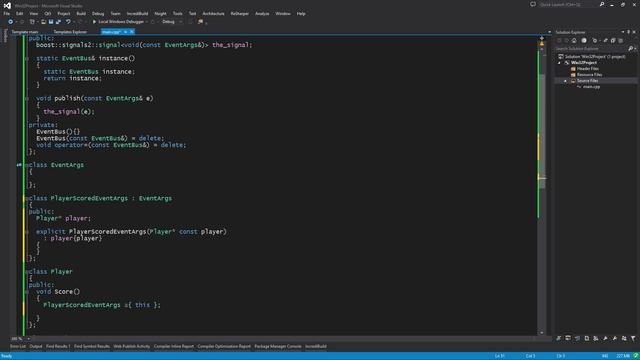
Task: Open the document tab overflow dropdown
Action: coord(549,32)
